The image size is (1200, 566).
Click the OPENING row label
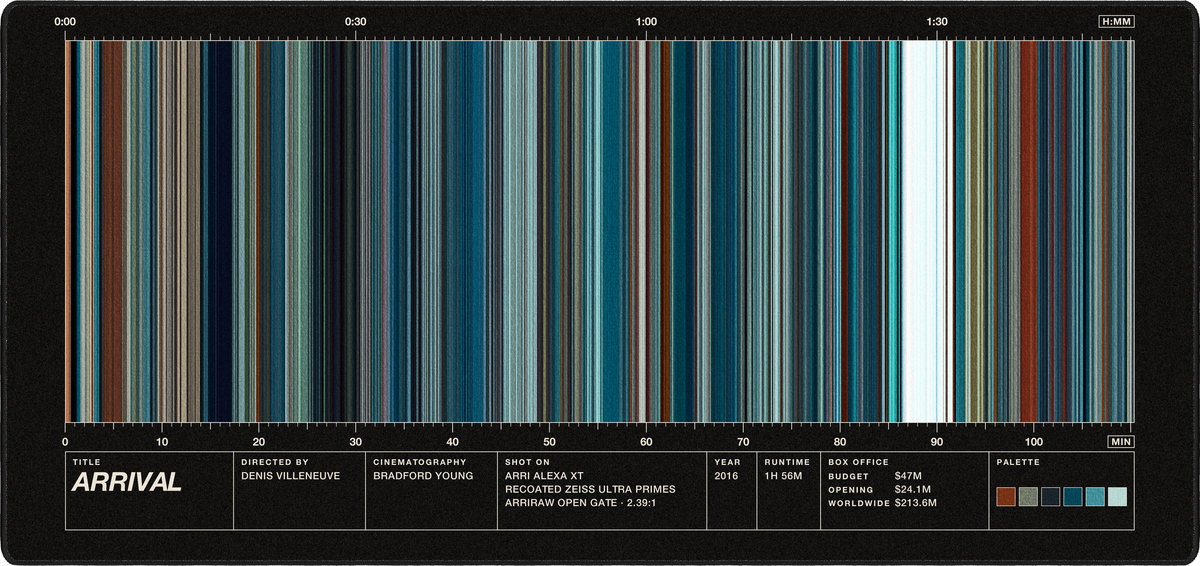point(850,490)
